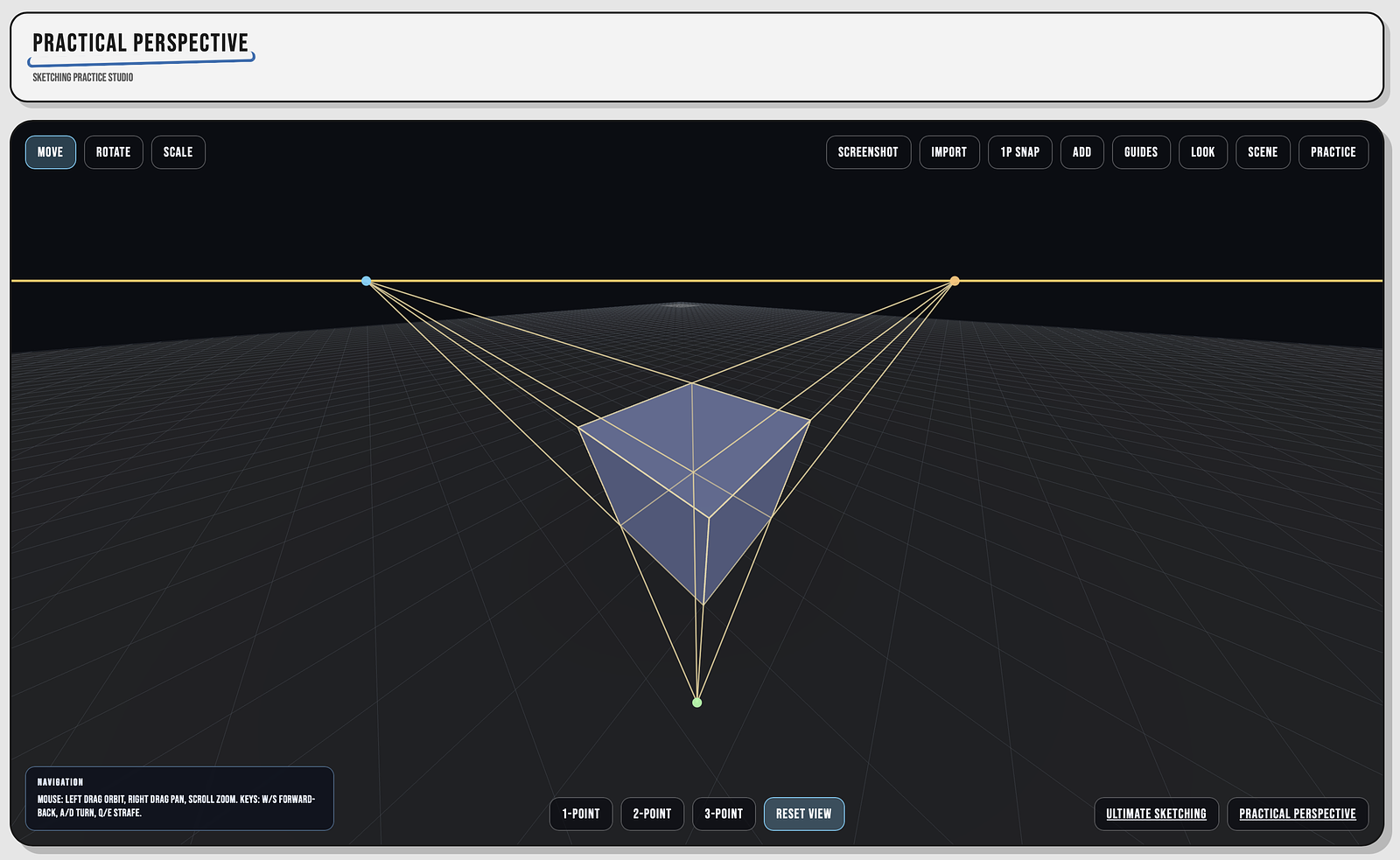Image resolution: width=1400 pixels, height=860 pixels.
Task: Open the Import option
Action: [x=949, y=152]
